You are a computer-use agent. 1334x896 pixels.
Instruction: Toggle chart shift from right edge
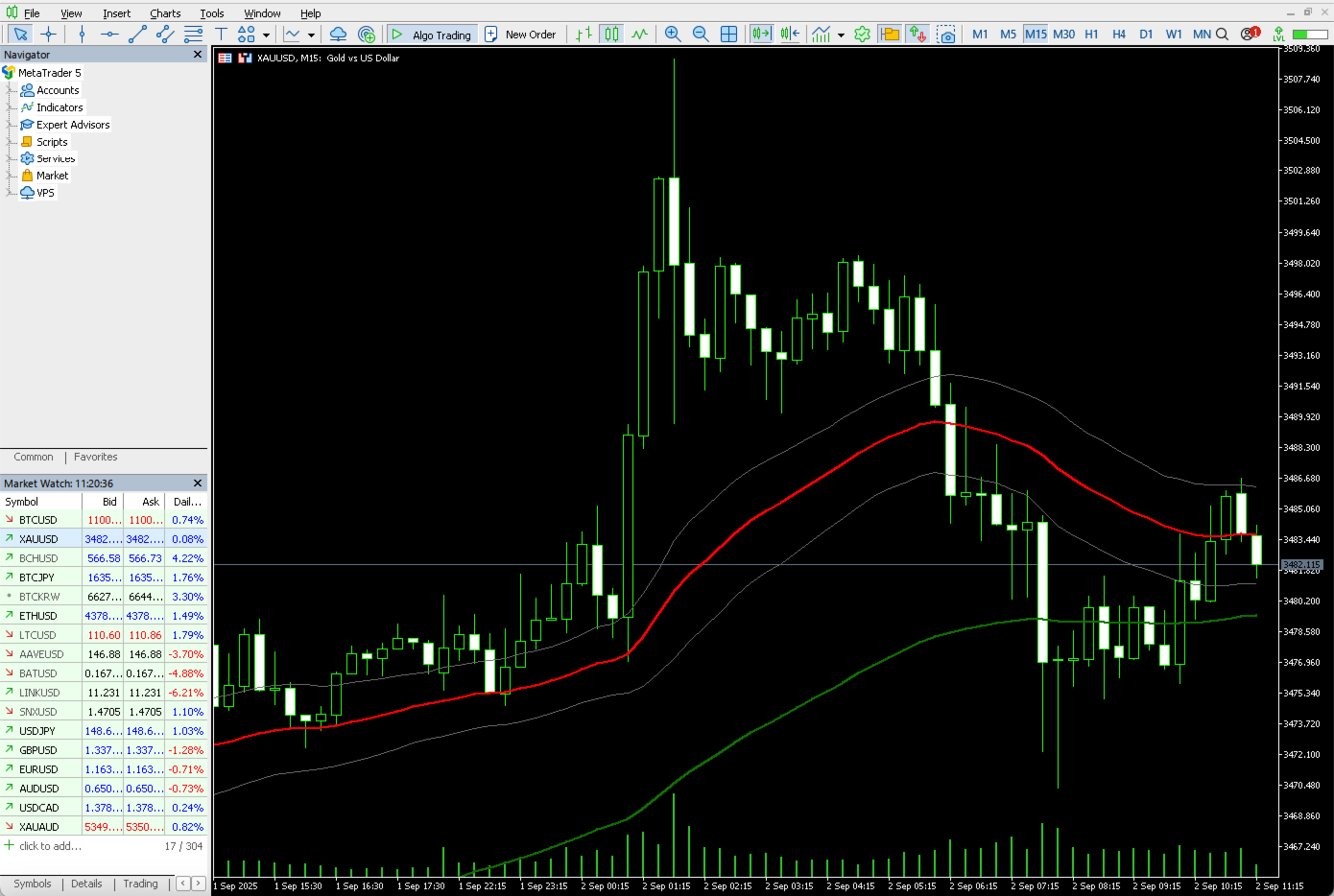790,34
